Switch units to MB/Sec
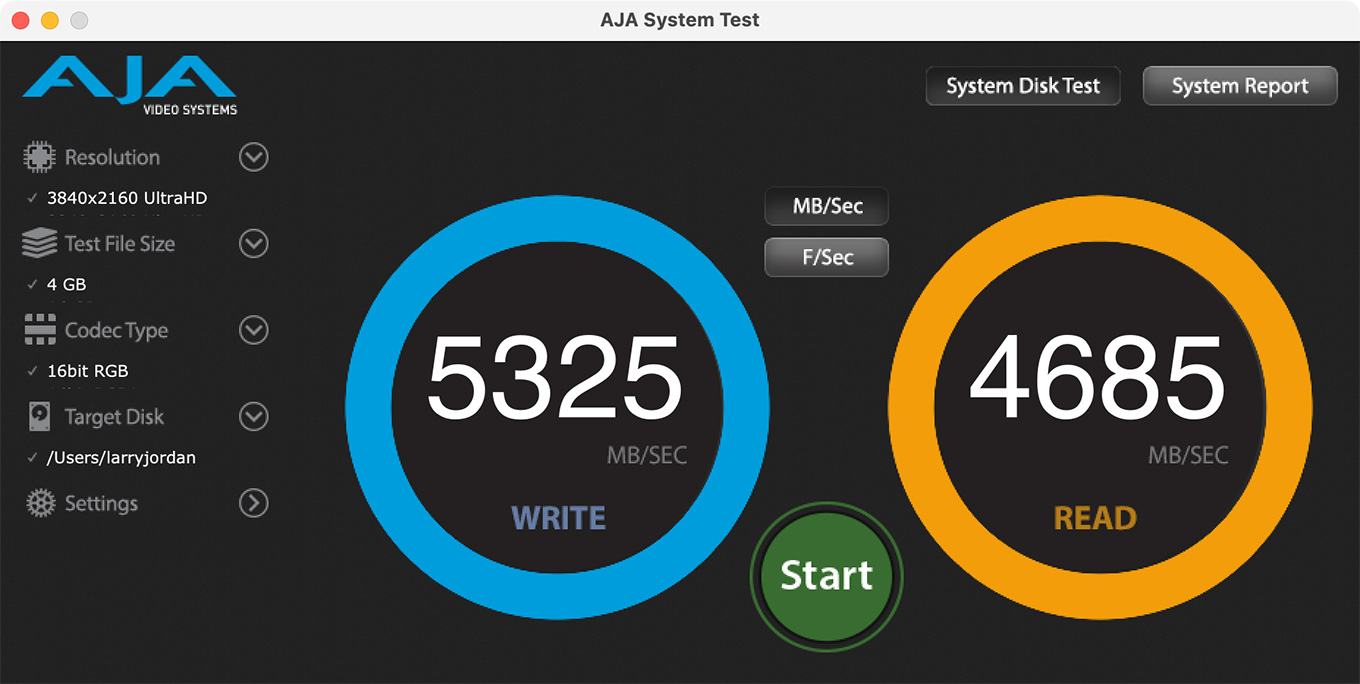The height and width of the screenshot is (684, 1360). 827,207
